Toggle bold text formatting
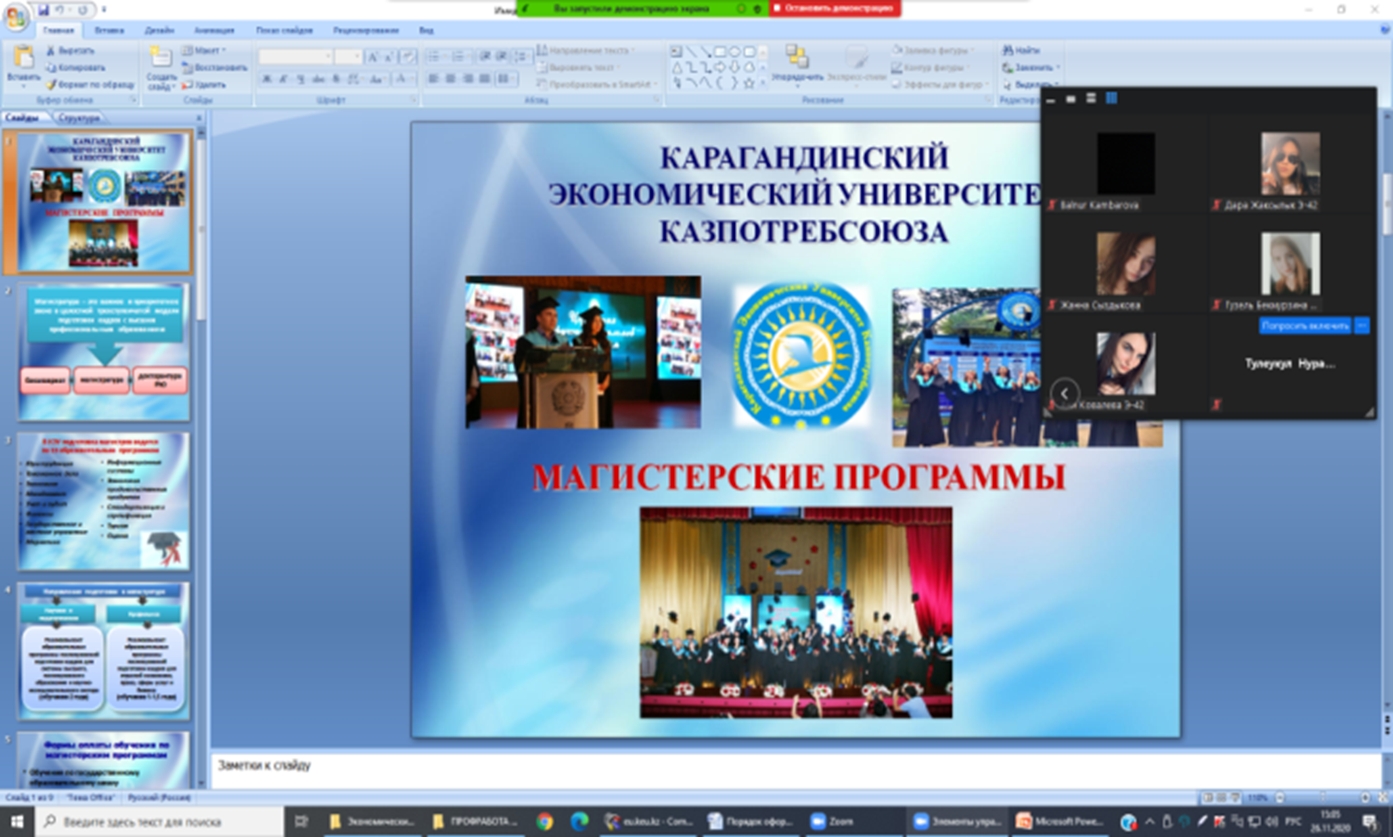1393x837 pixels. pos(267,79)
